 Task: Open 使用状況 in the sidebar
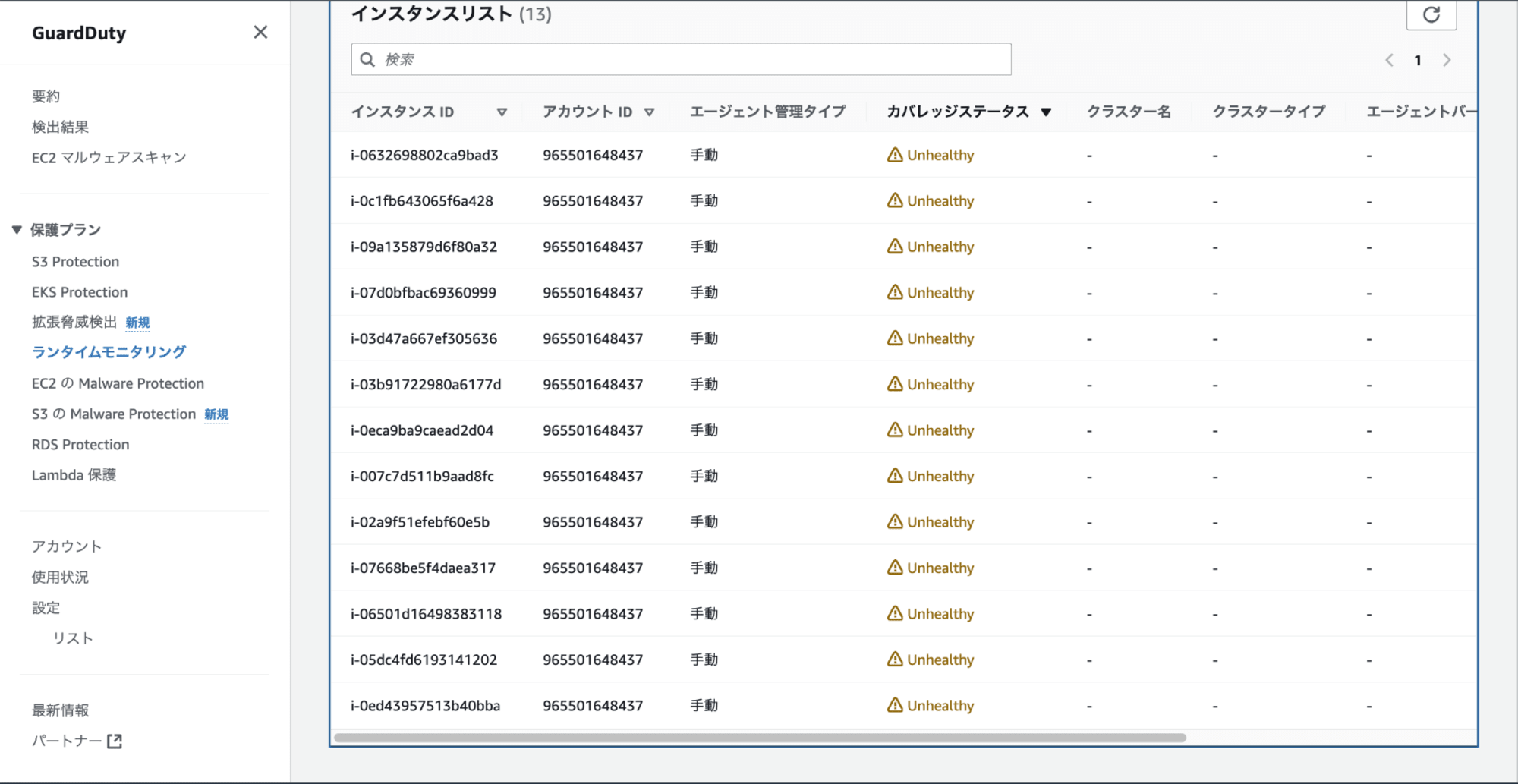pos(60,577)
